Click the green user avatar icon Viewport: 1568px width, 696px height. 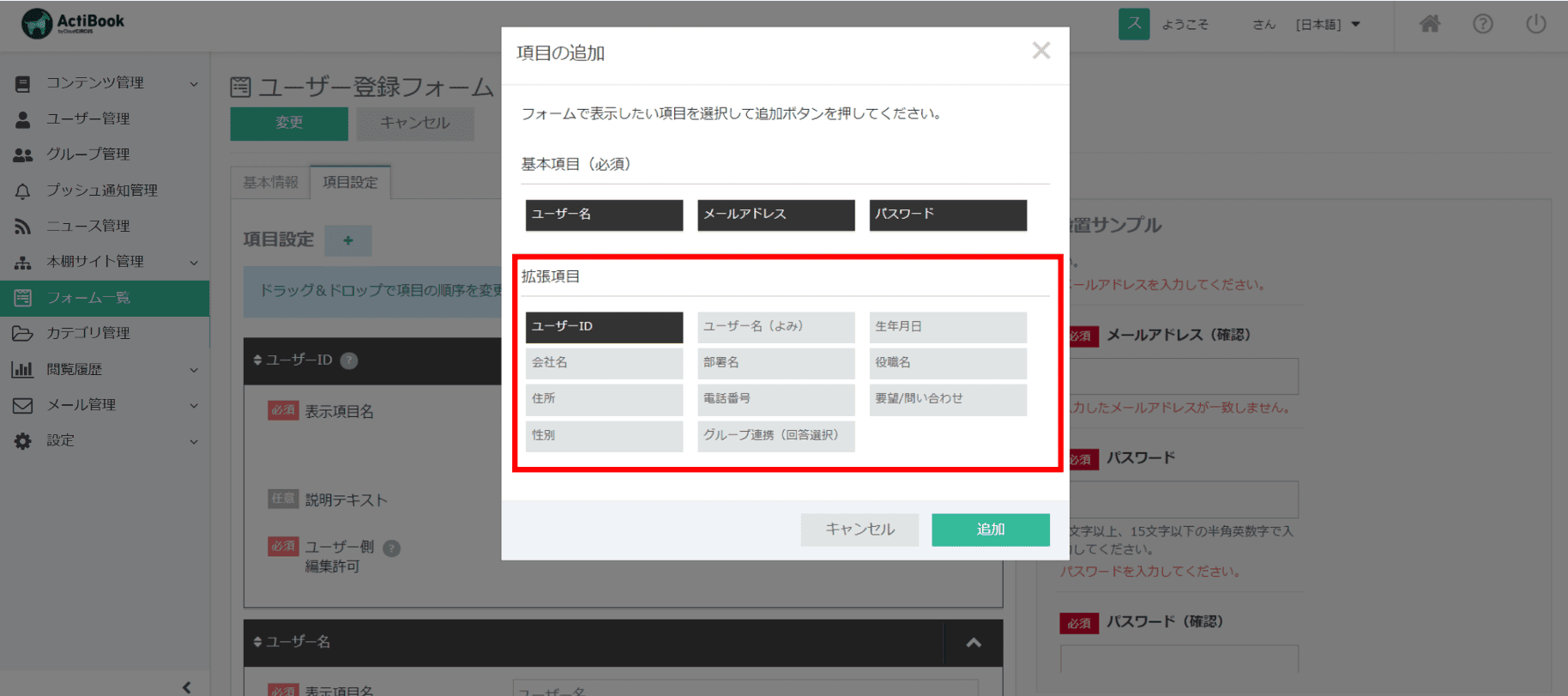[1133, 24]
